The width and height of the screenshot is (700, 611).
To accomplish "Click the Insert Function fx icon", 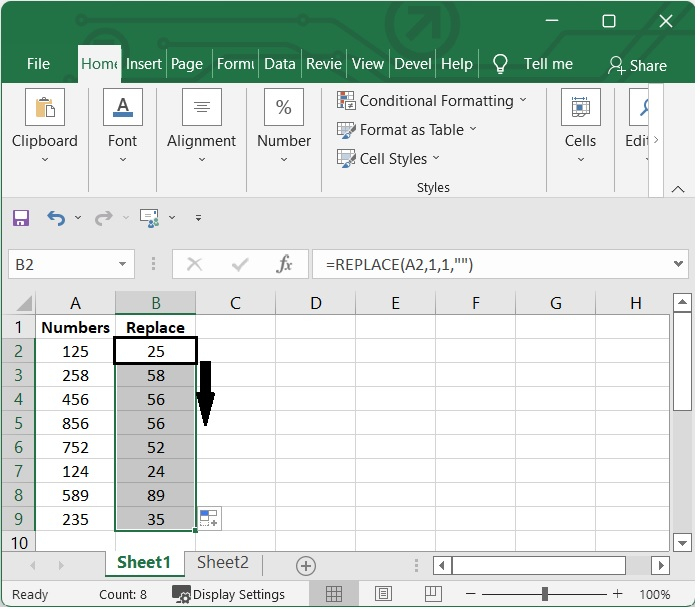I will point(284,264).
